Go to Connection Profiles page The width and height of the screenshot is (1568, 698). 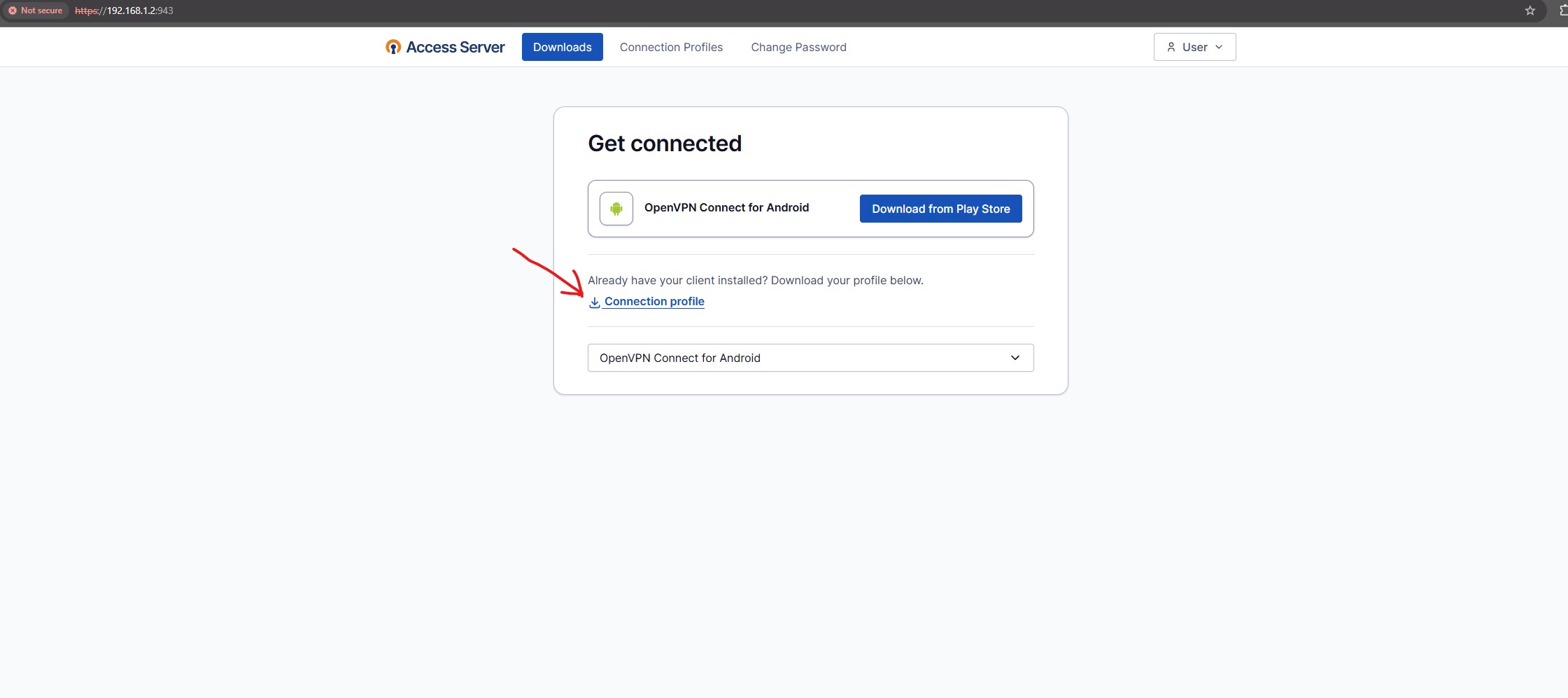click(x=671, y=47)
